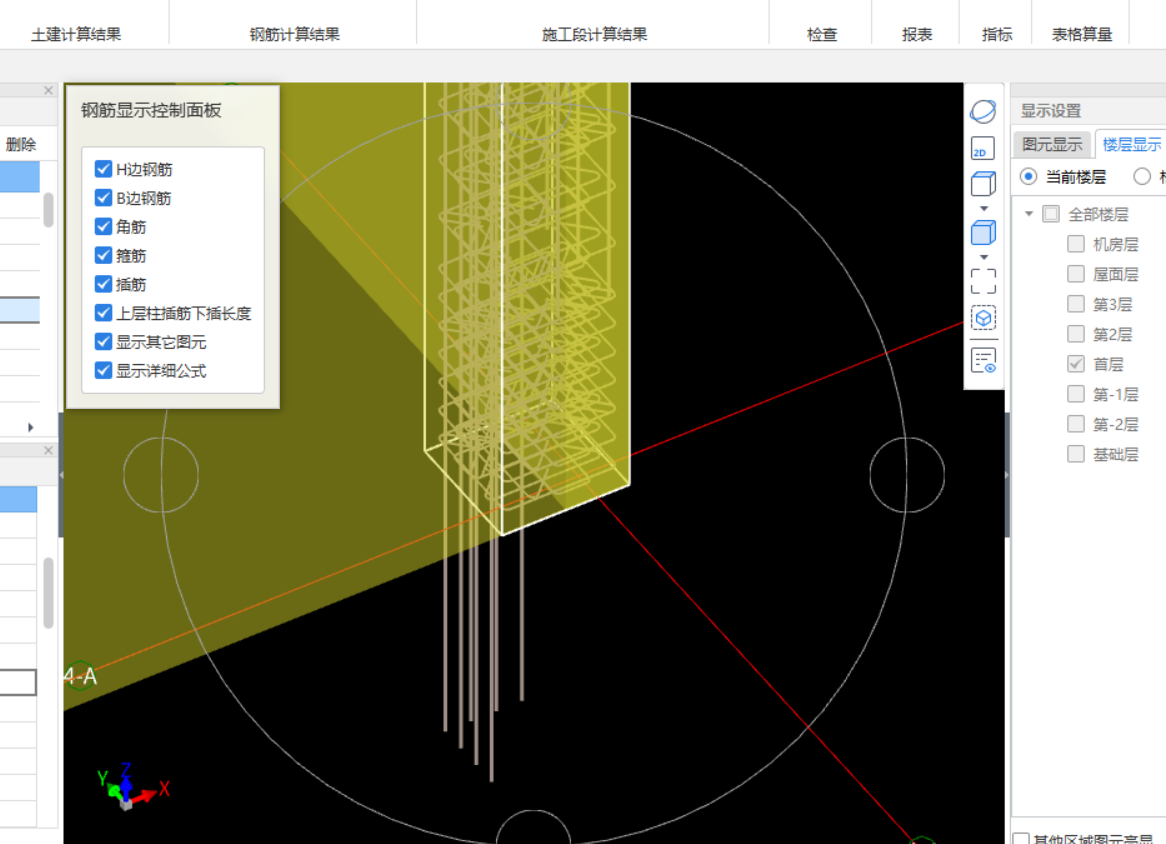Toggle 首层 floor checkbox
The width and height of the screenshot is (1166, 844).
[1075, 364]
